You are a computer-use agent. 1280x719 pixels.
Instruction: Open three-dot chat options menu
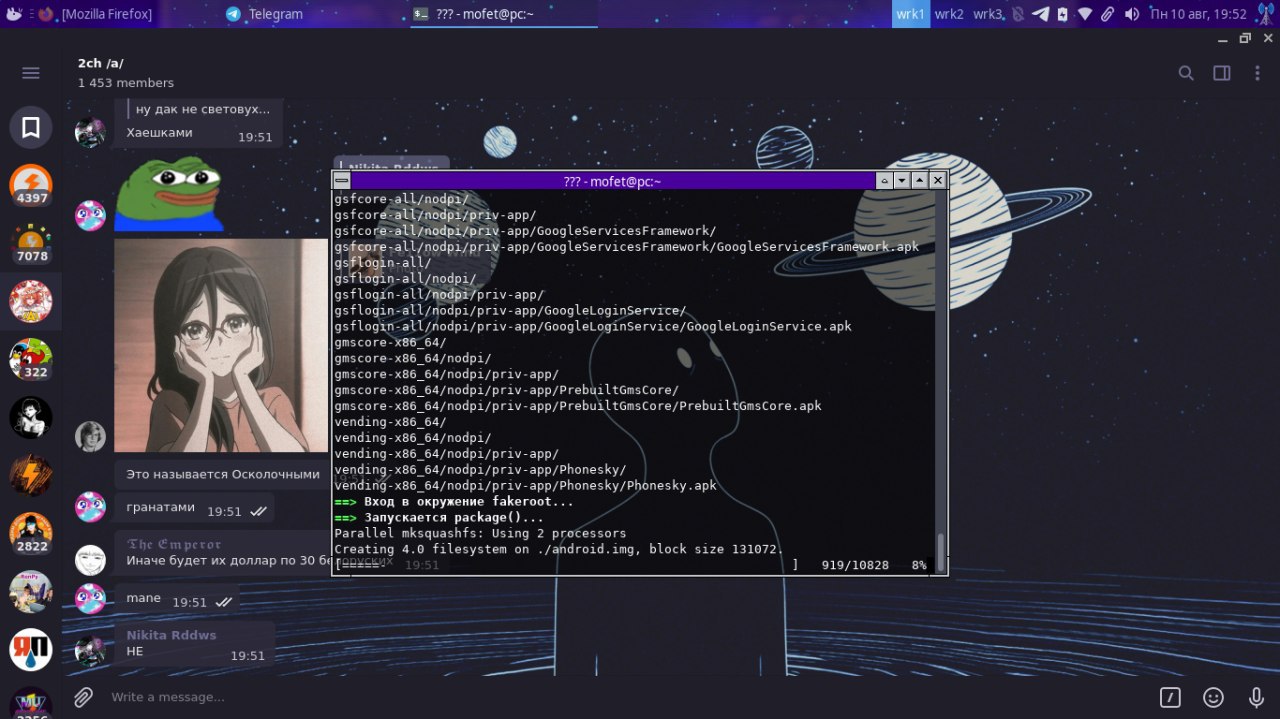click(x=1257, y=73)
